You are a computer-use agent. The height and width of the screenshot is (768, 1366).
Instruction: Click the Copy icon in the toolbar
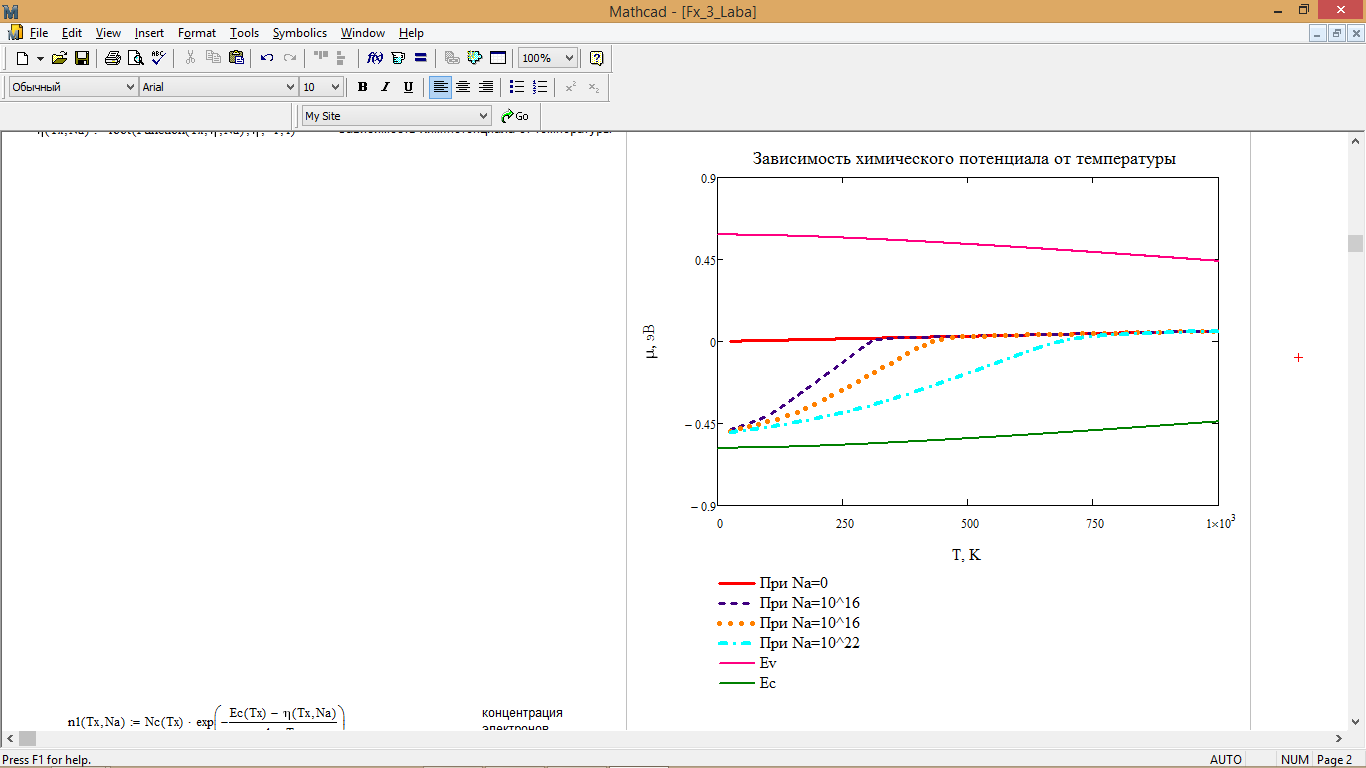212,58
